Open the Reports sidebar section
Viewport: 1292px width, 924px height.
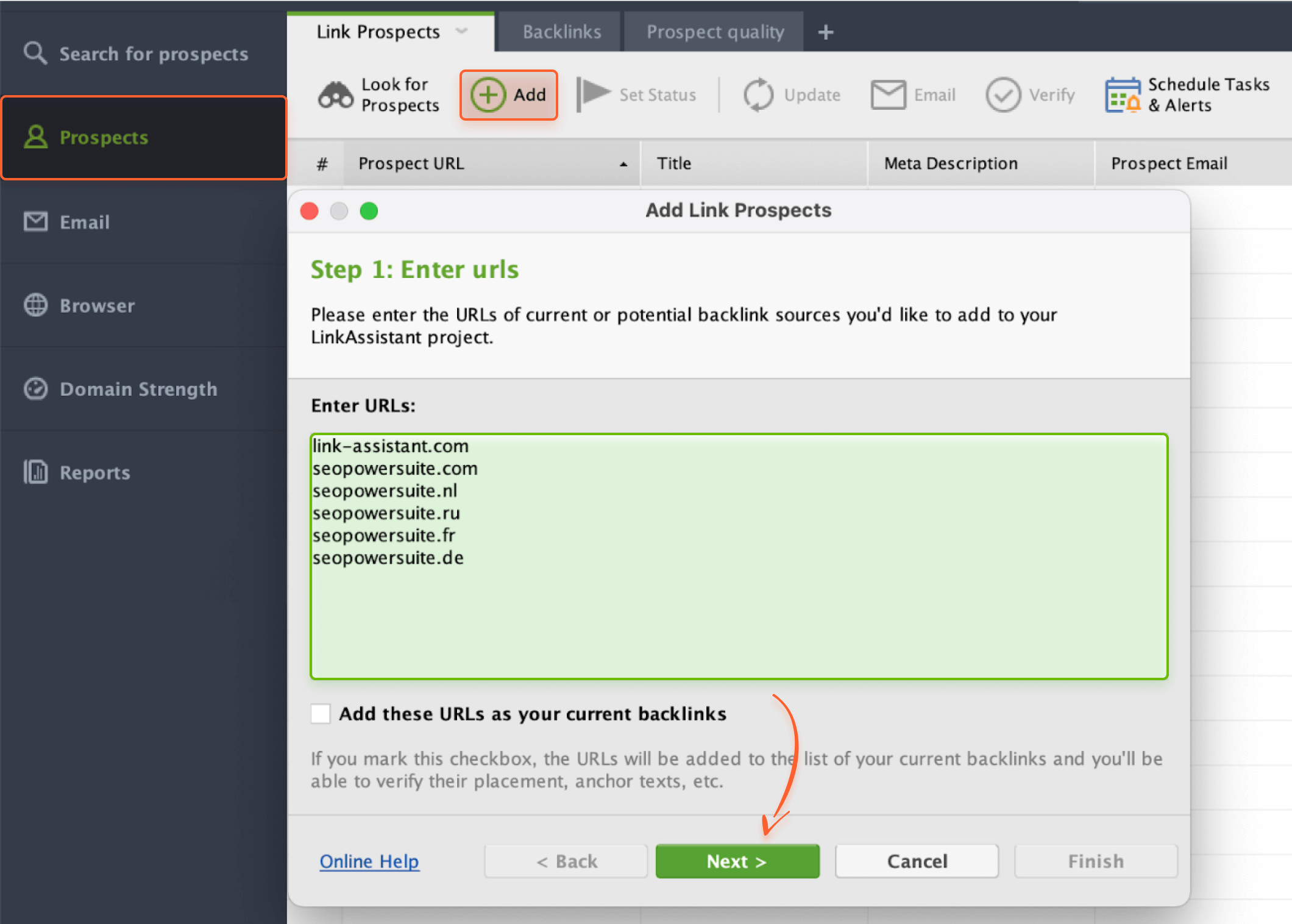(x=144, y=472)
